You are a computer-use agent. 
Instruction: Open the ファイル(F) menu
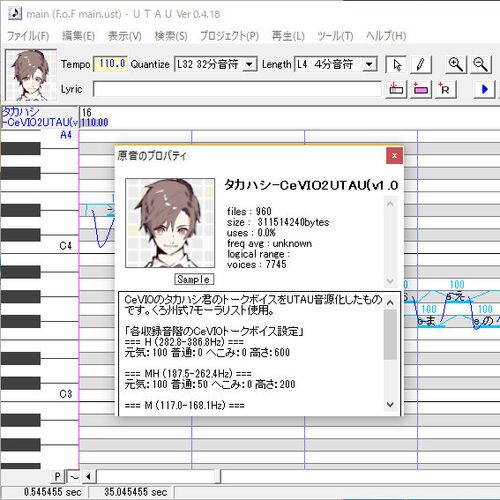28,36
